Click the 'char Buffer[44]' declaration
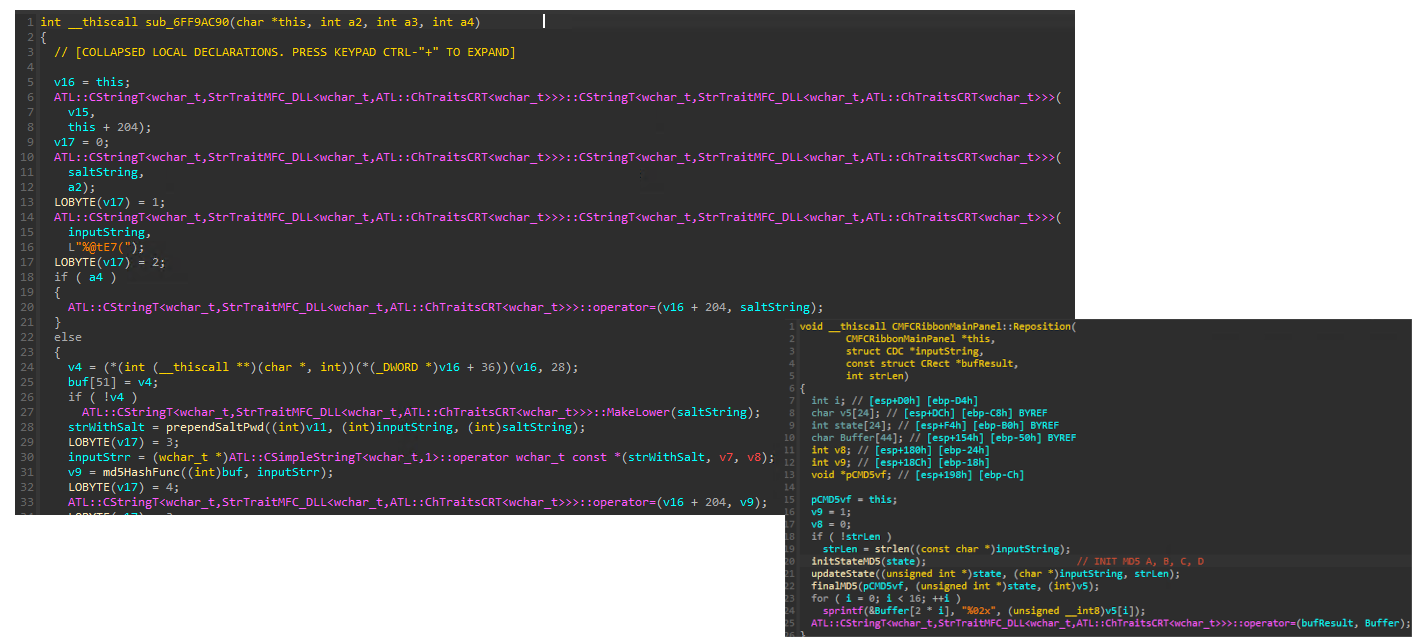This screenshot has width=1420, height=640. click(859, 437)
